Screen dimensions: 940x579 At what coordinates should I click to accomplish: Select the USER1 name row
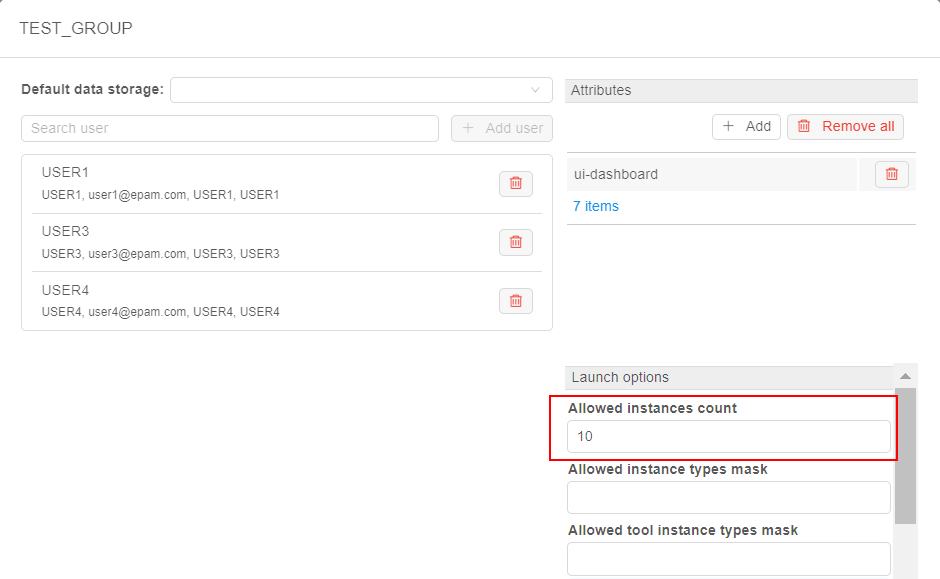[65, 173]
